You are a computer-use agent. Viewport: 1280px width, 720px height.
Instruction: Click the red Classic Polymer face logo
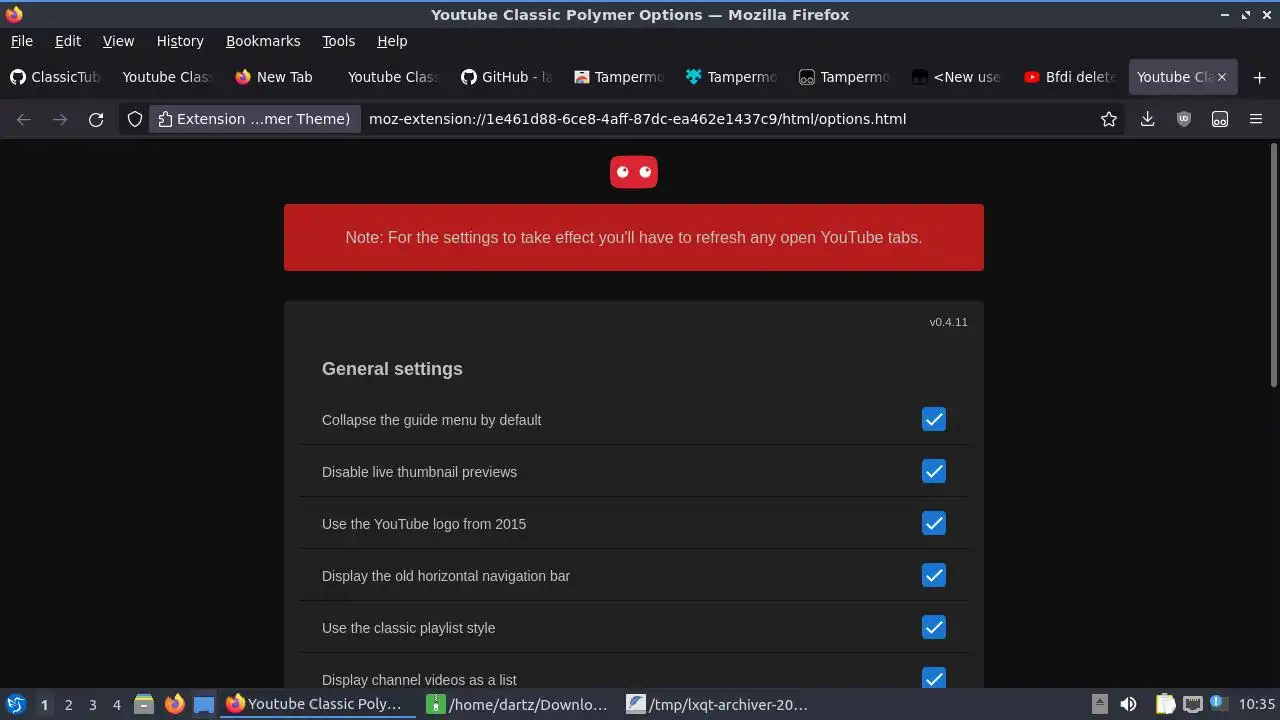point(634,172)
